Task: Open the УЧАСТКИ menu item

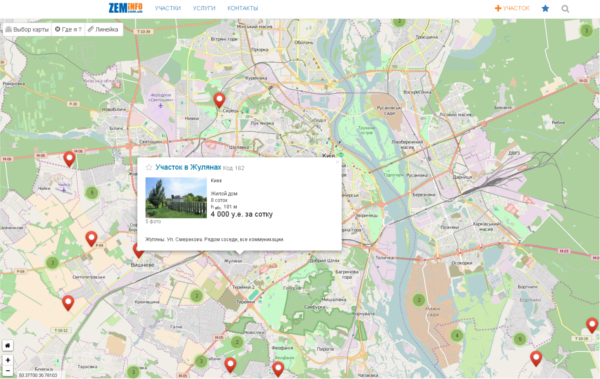Action: coord(168,8)
